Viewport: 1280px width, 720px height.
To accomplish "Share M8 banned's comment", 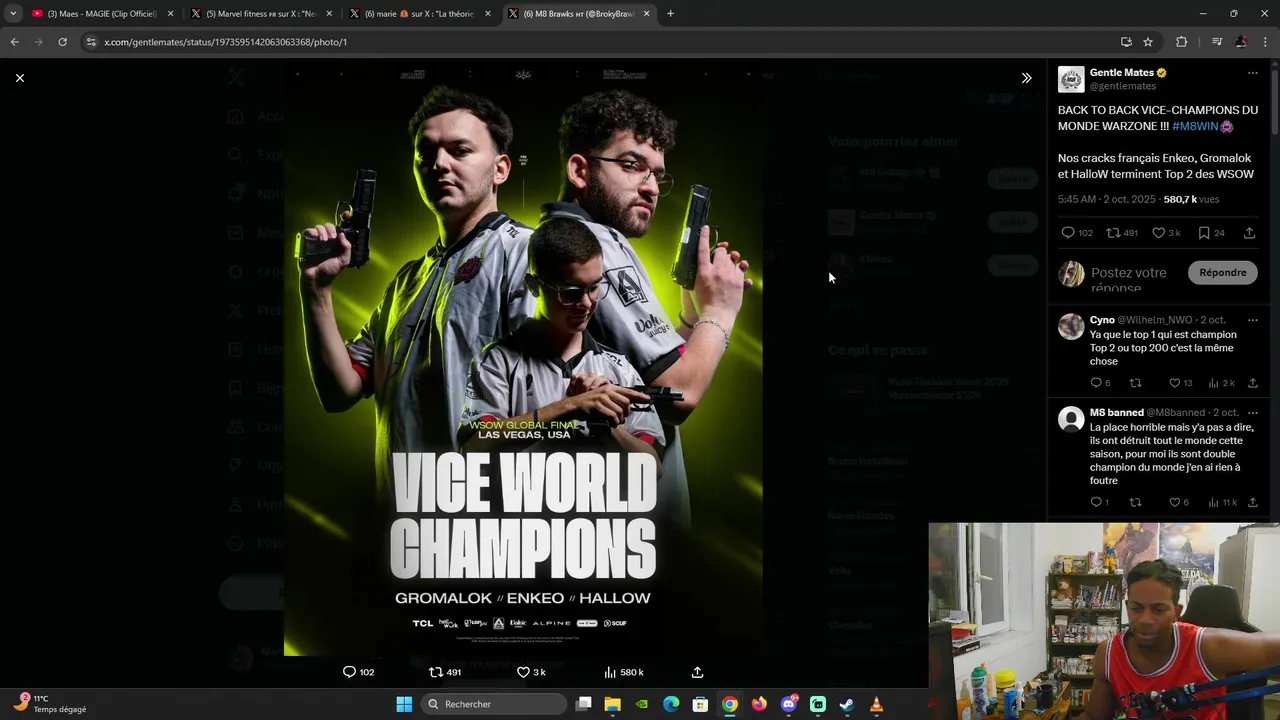I will point(1252,502).
